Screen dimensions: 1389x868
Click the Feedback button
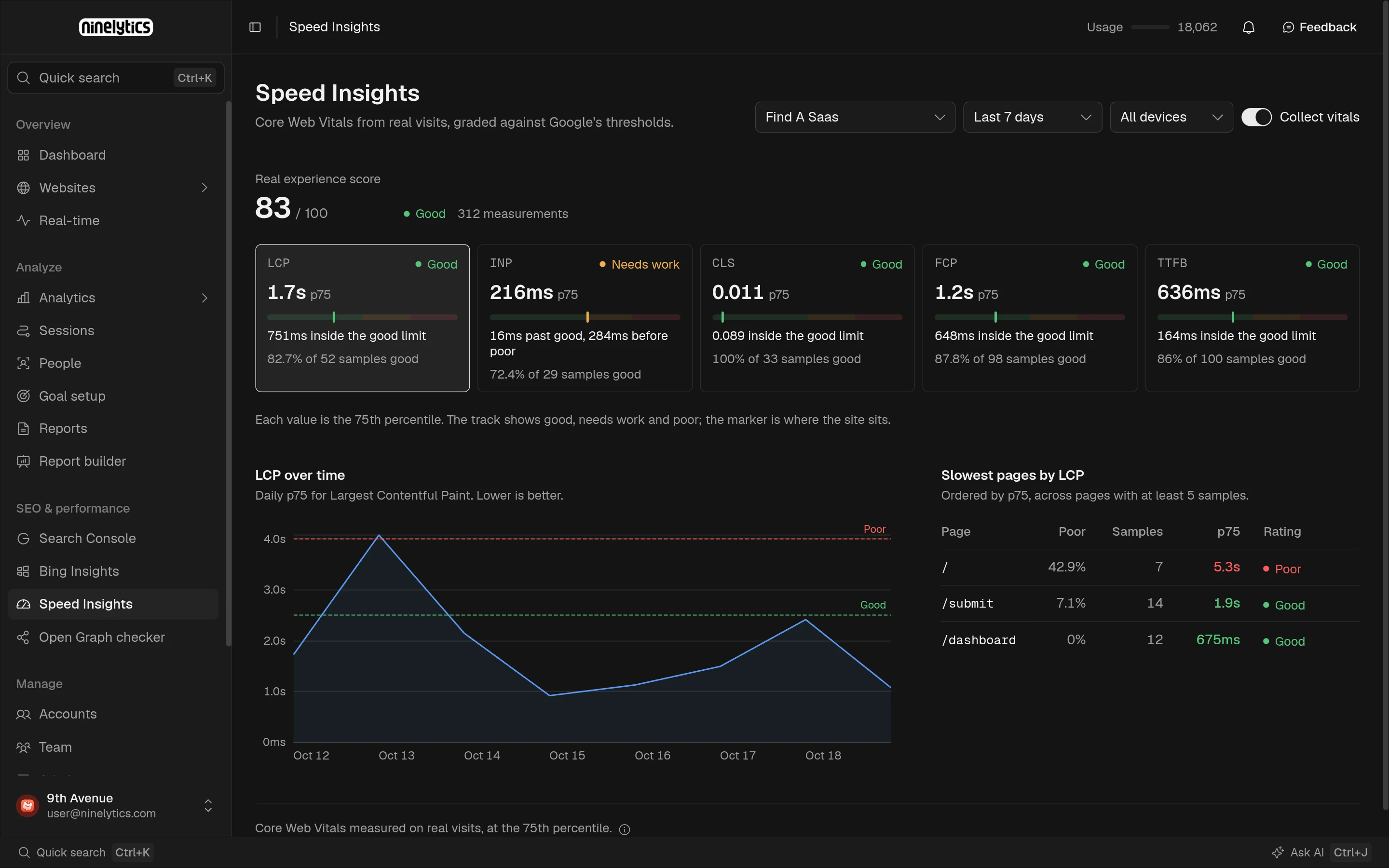click(x=1320, y=27)
